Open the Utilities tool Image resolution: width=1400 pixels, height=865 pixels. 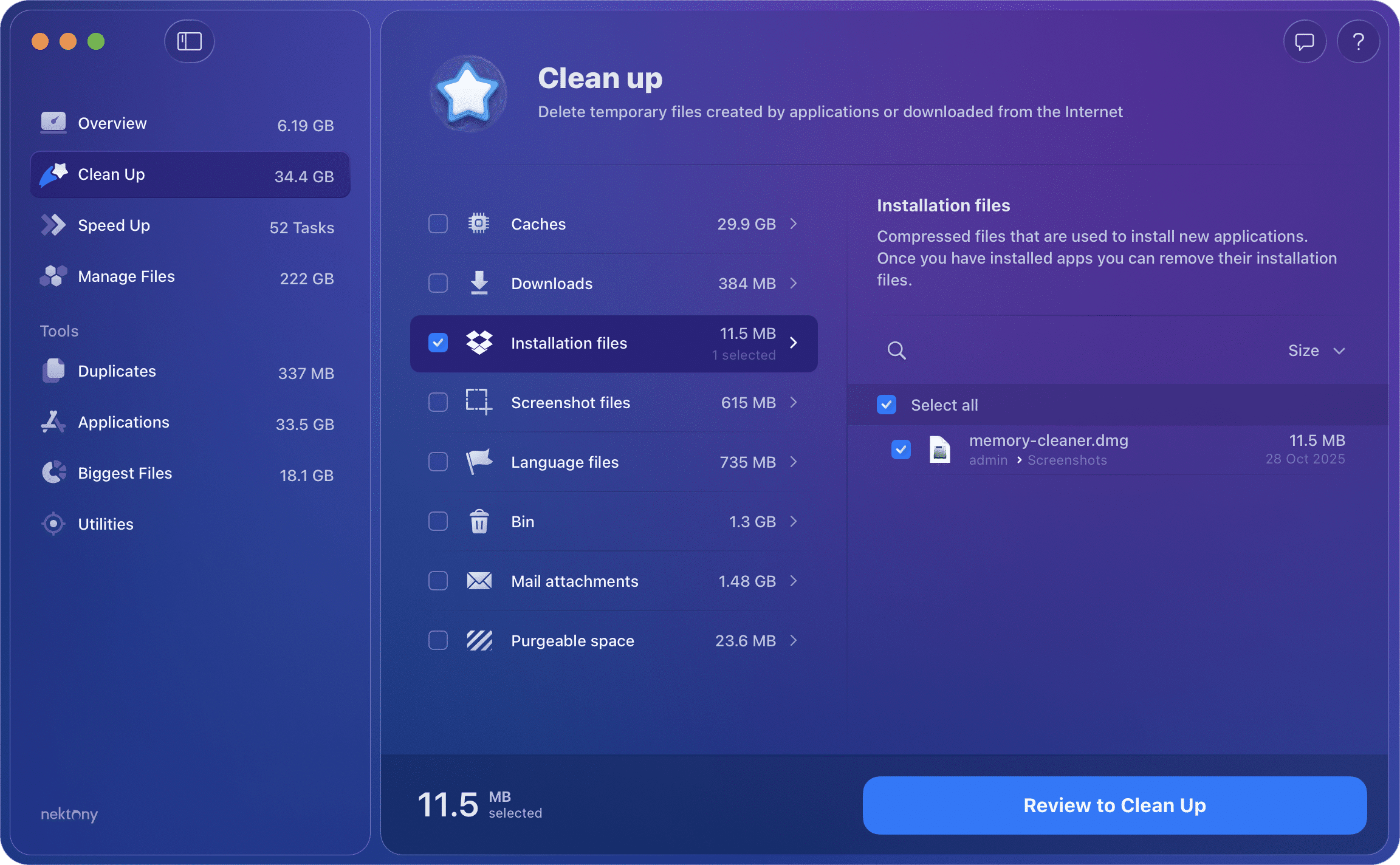point(106,524)
